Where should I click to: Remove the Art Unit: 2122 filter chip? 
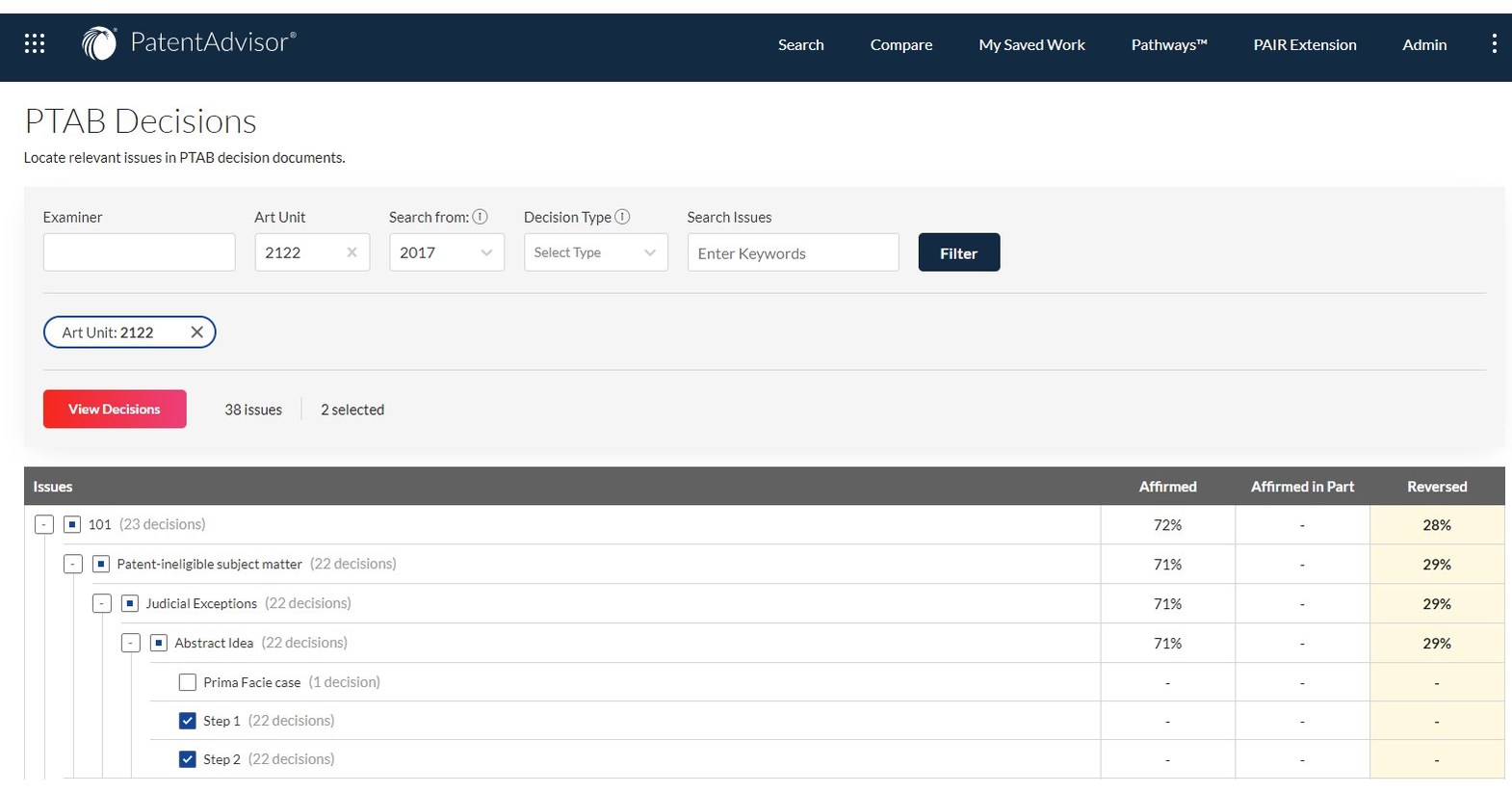pyautogui.click(x=196, y=332)
